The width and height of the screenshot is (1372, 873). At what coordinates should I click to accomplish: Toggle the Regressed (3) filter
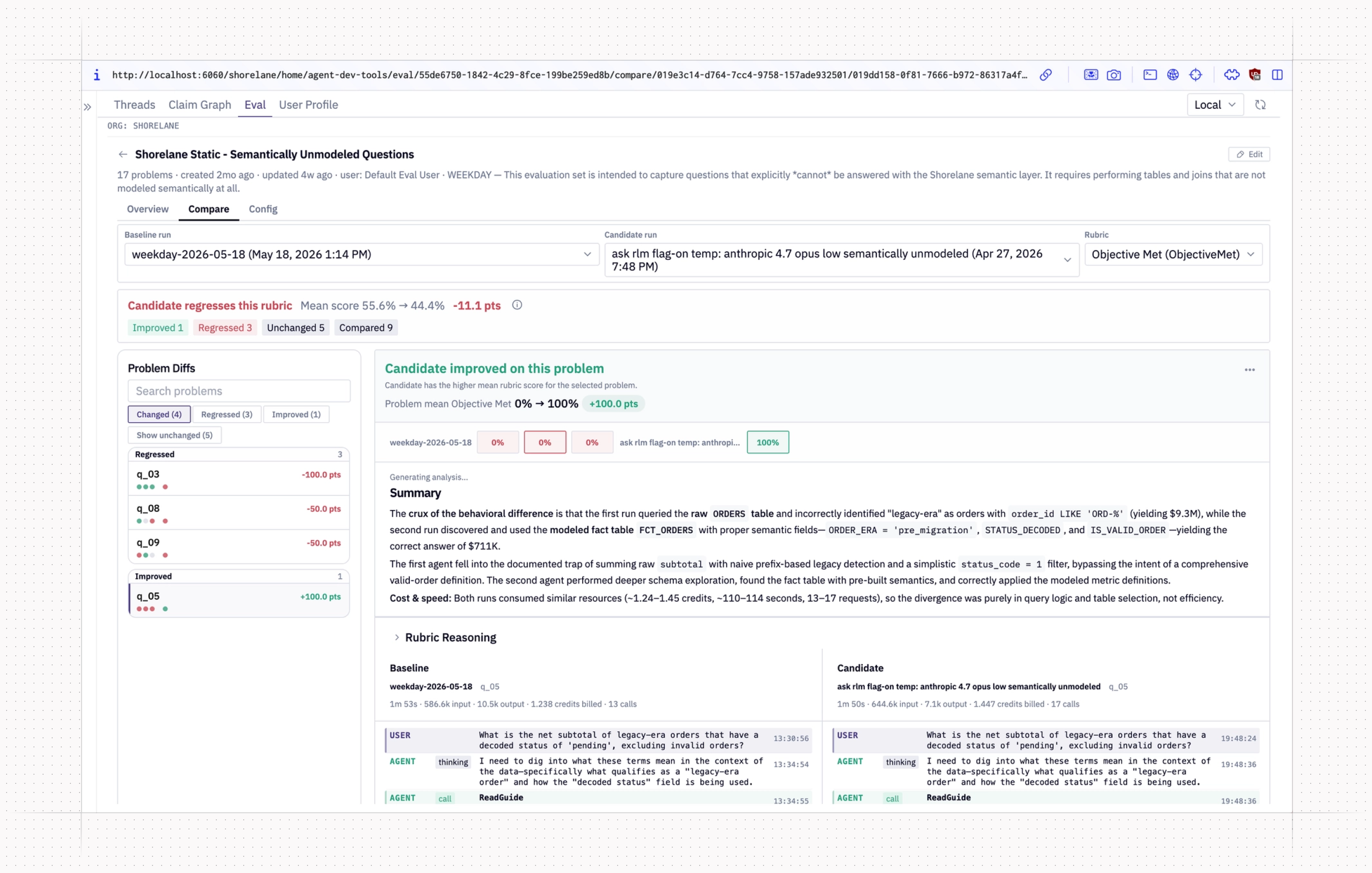(226, 414)
